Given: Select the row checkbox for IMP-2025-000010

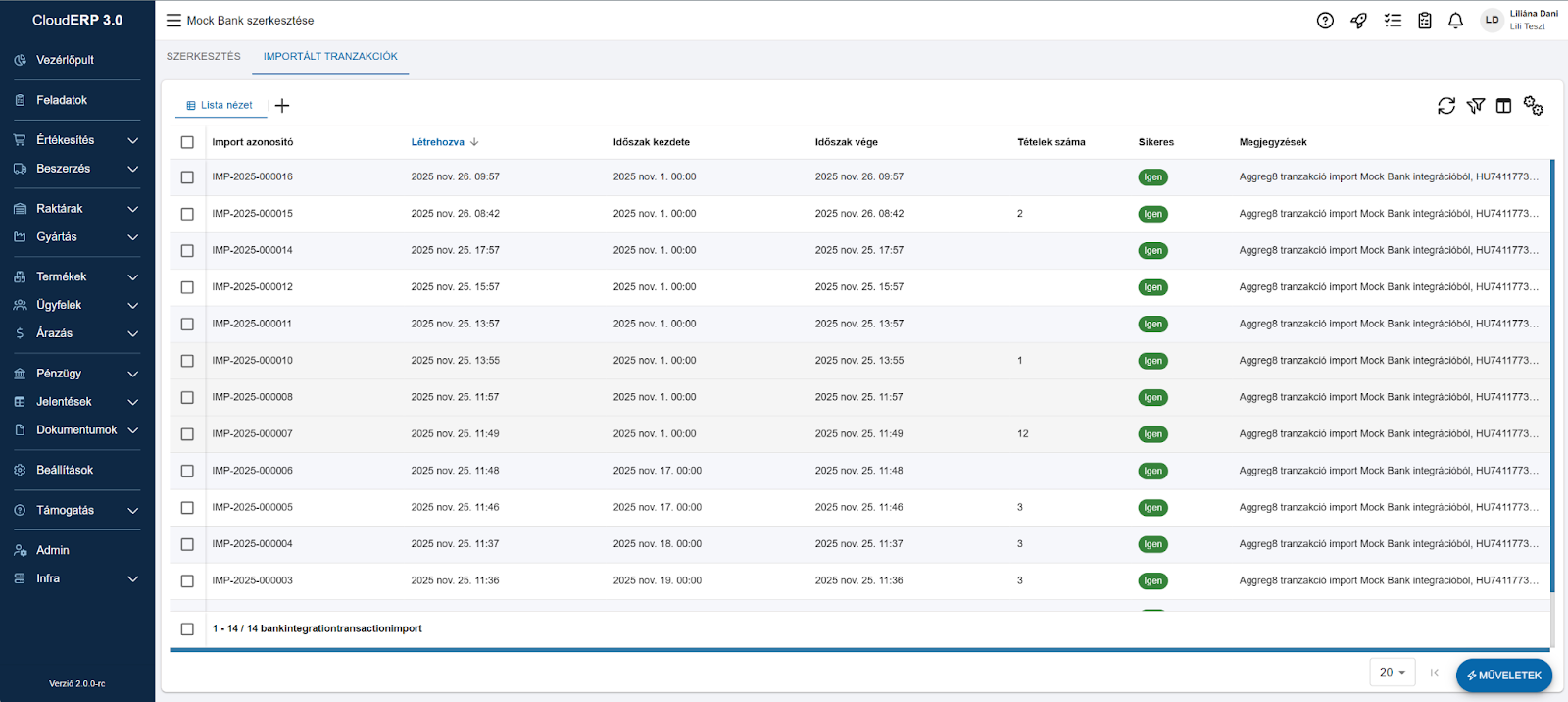Looking at the screenshot, I should click(187, 361).
